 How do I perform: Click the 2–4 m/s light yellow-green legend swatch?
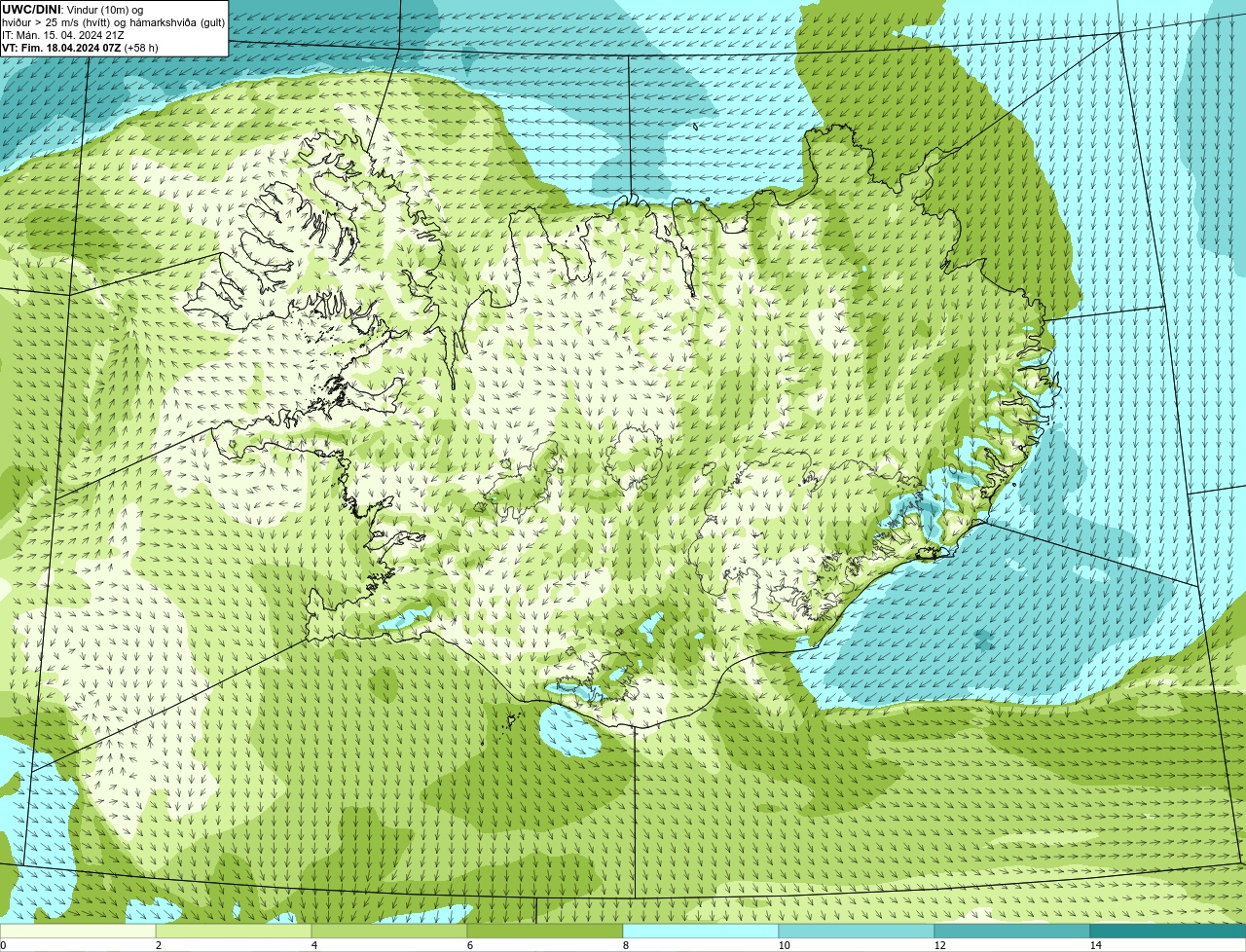tap(234, 932)
